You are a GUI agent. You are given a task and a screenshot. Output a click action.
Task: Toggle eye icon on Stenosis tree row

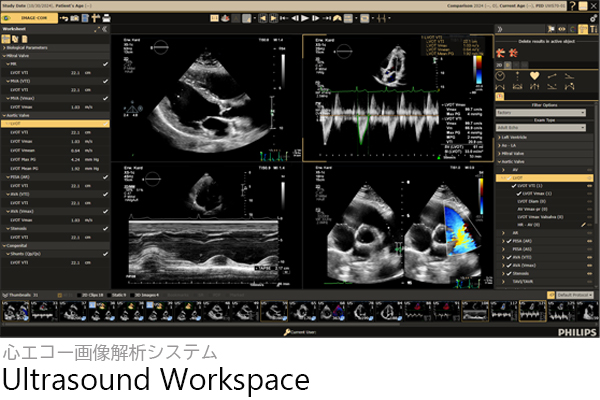coord(589,274)
